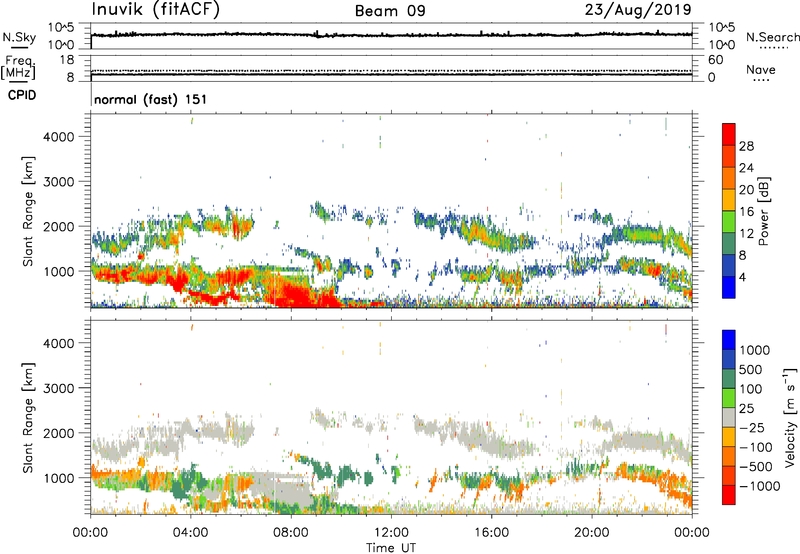This screenshot has height=554, width=800.
Task: Click the 'N.Sky' legend label
Action: [x=19, y=37]
